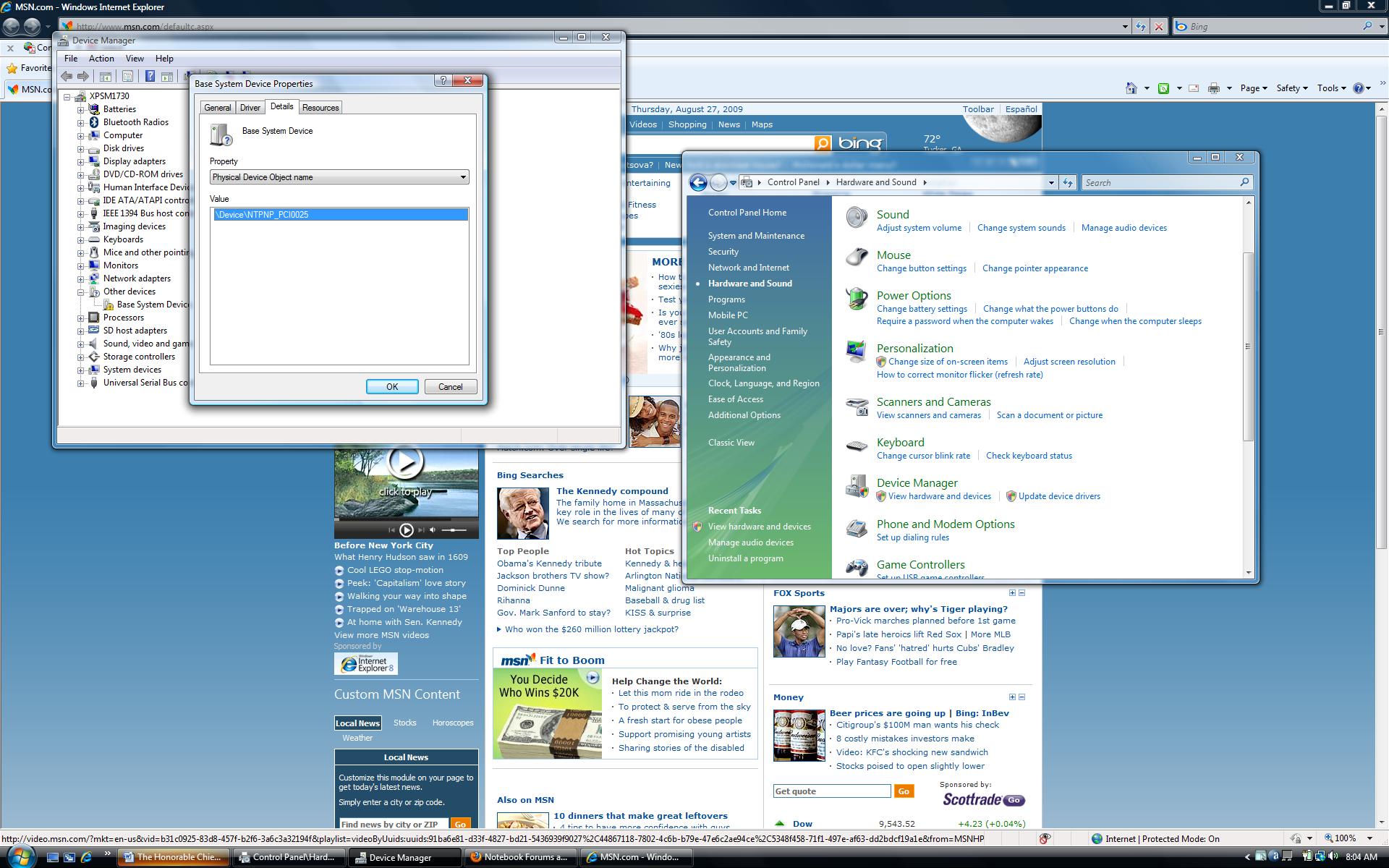Click the Control Panel vertical scrollbar
The image size is (1389, 868).
pos(1248,347)
